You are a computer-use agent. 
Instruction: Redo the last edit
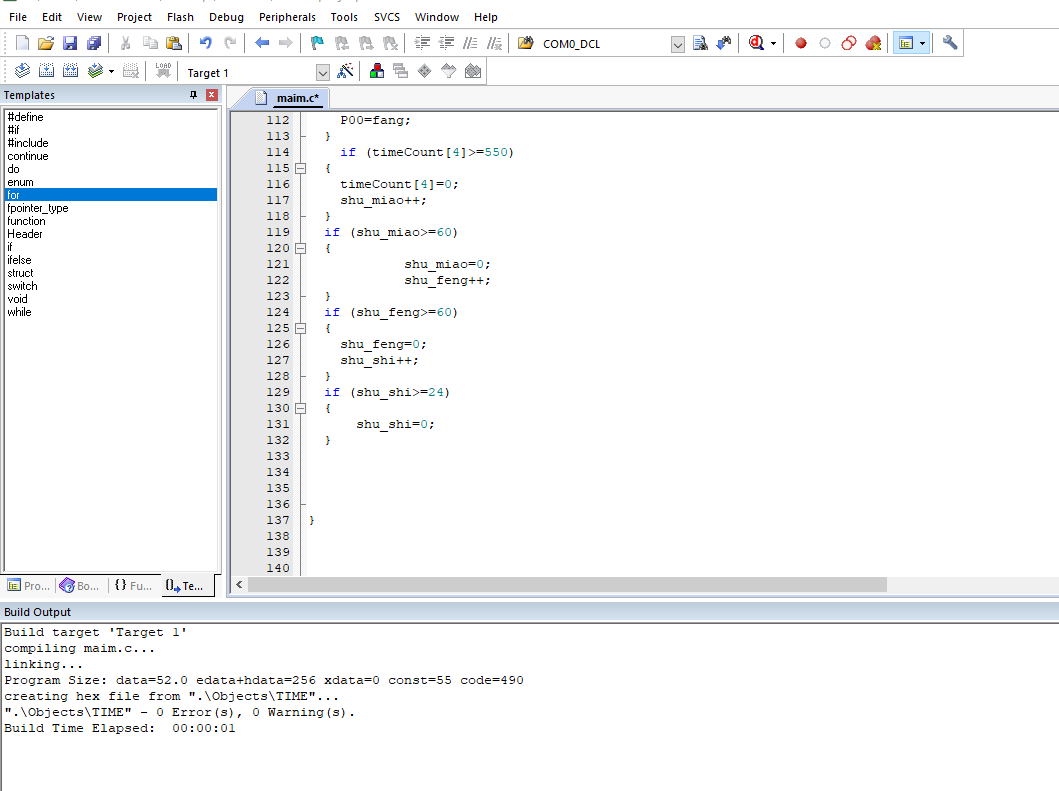tap(230, 43)
